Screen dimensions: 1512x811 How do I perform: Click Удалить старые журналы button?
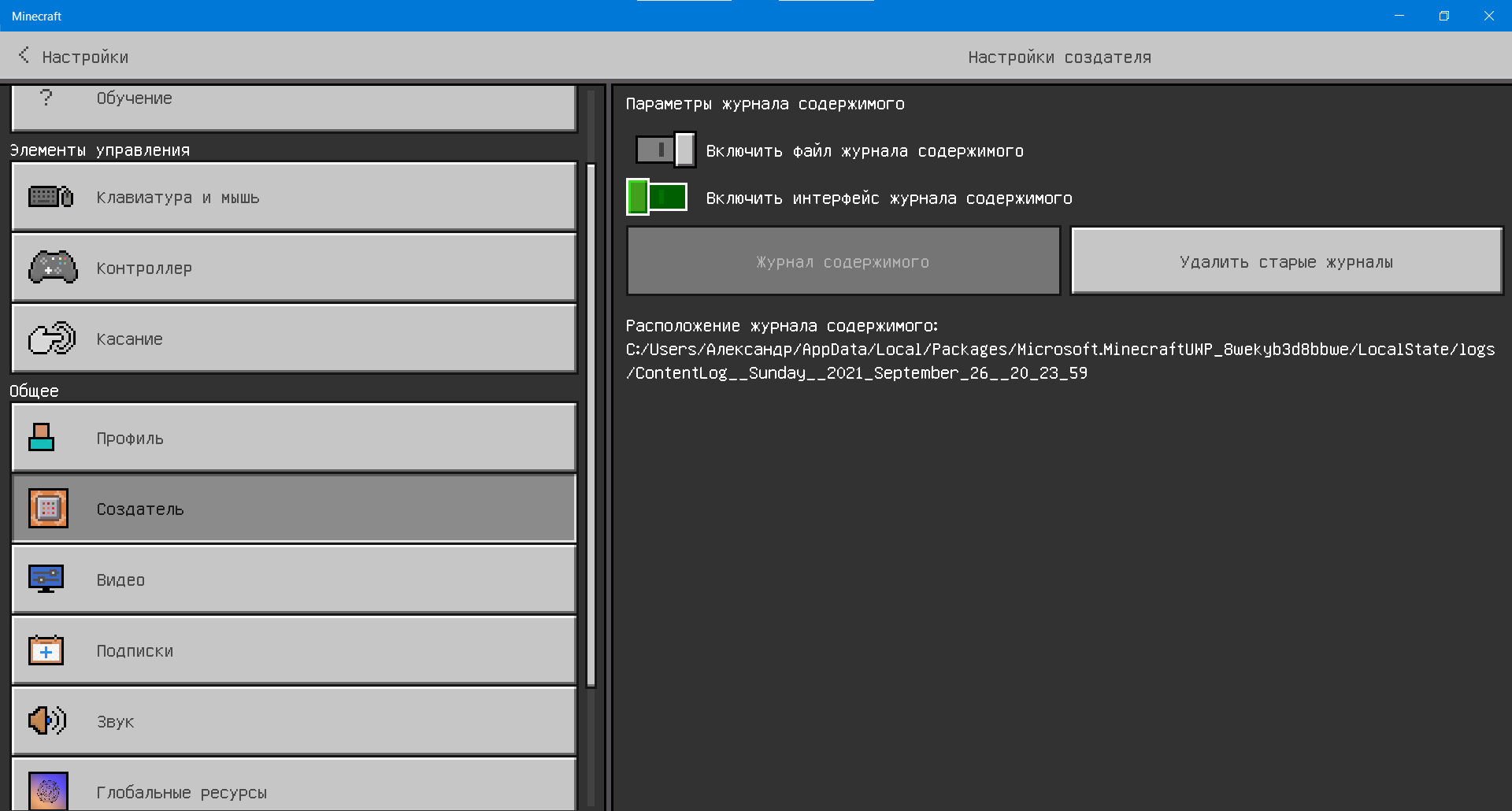click(1287, 261)
